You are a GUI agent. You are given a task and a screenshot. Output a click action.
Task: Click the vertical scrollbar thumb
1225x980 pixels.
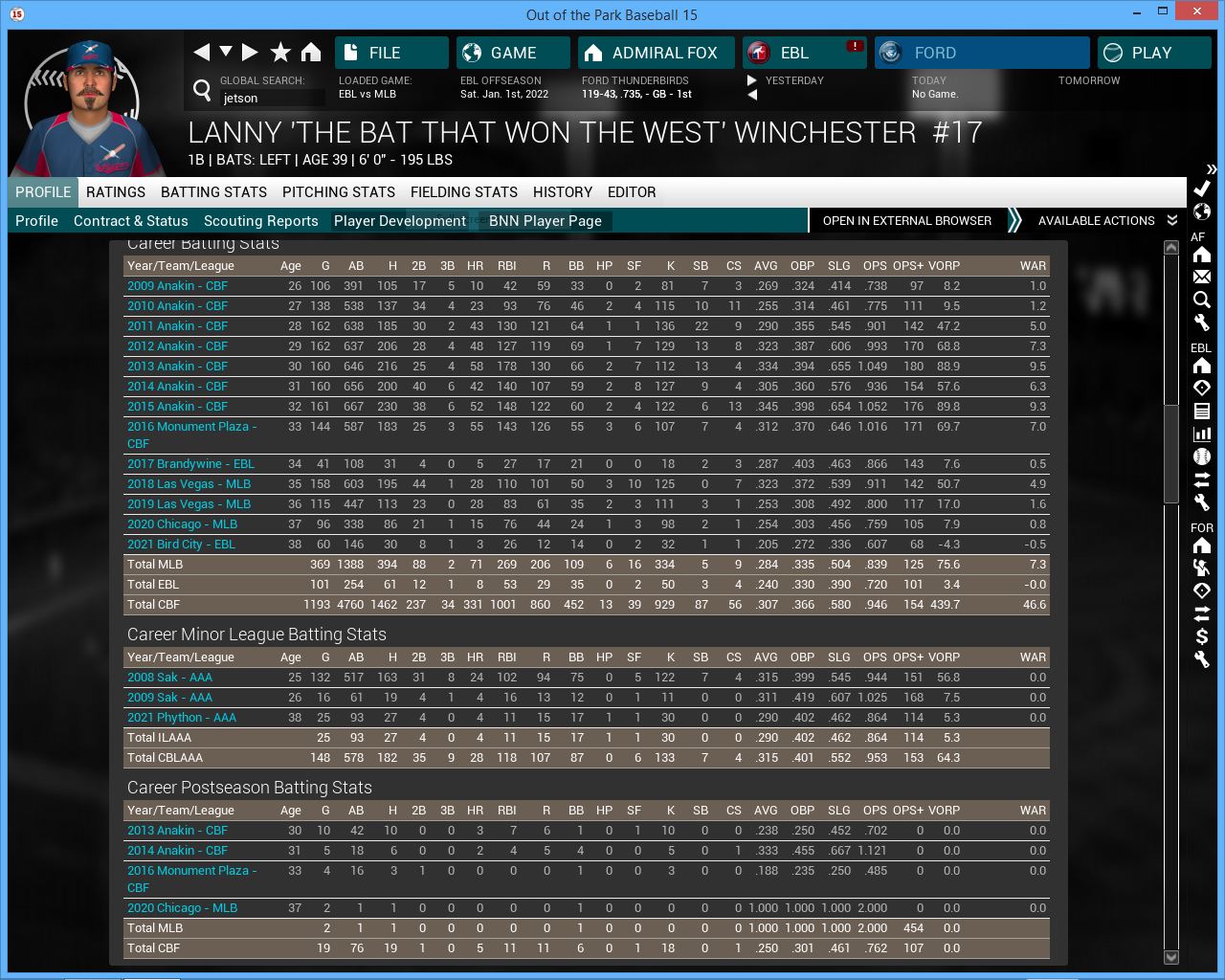click(1170, 450)
